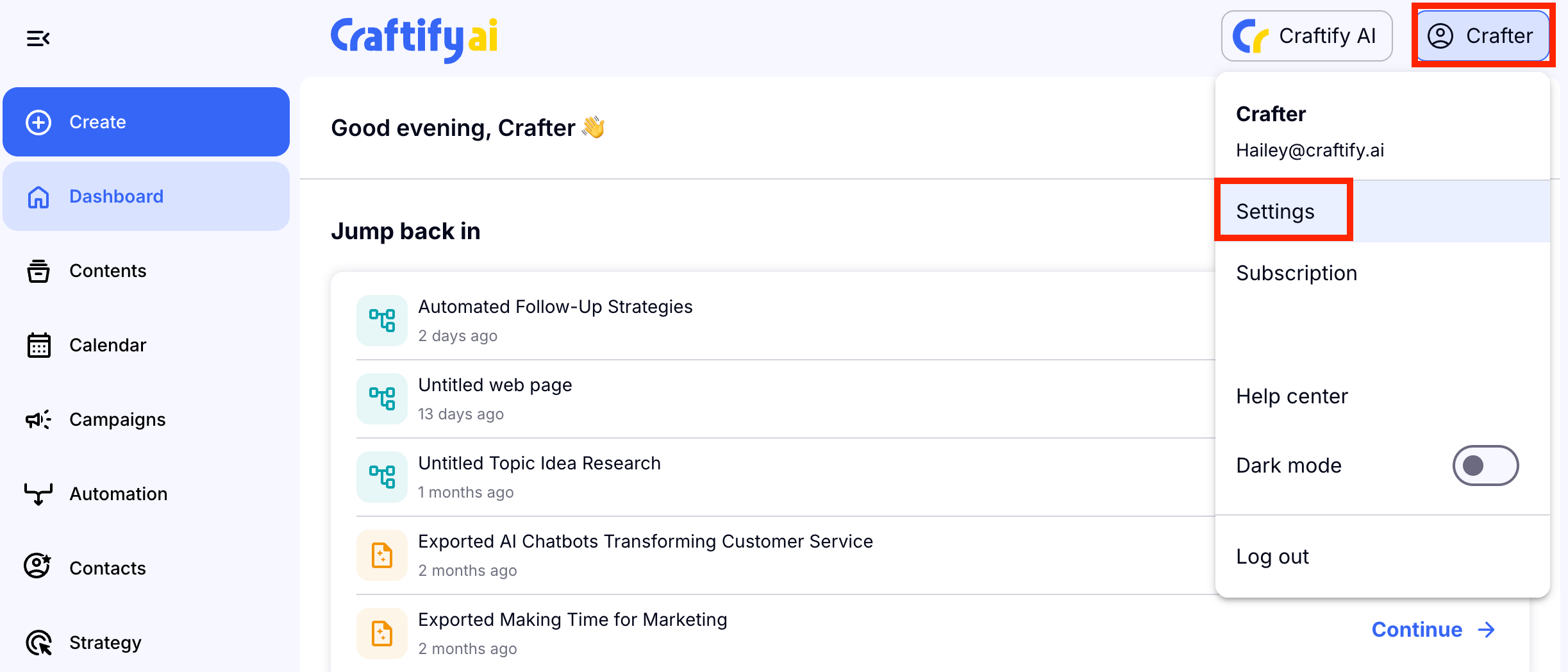The image size is (1568, 672).
Task: Collapse the sidebar with hamburger icon
Action: coord(38,38)
